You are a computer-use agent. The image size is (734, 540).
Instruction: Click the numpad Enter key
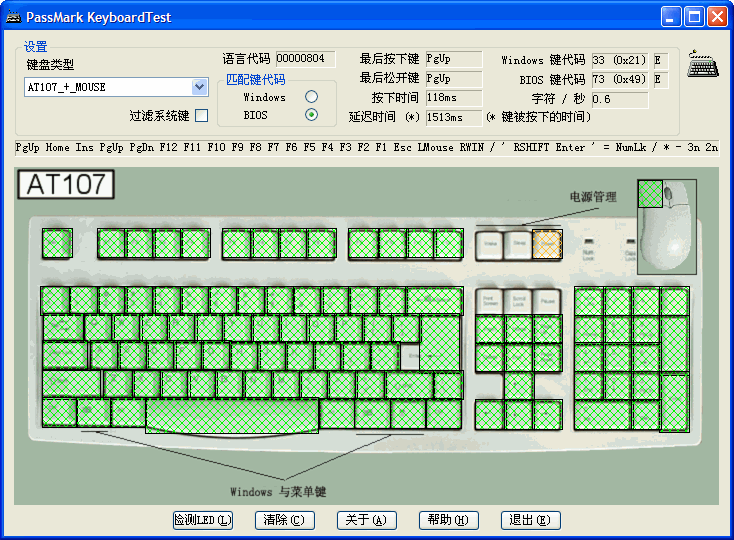click(x=675, y=402)
